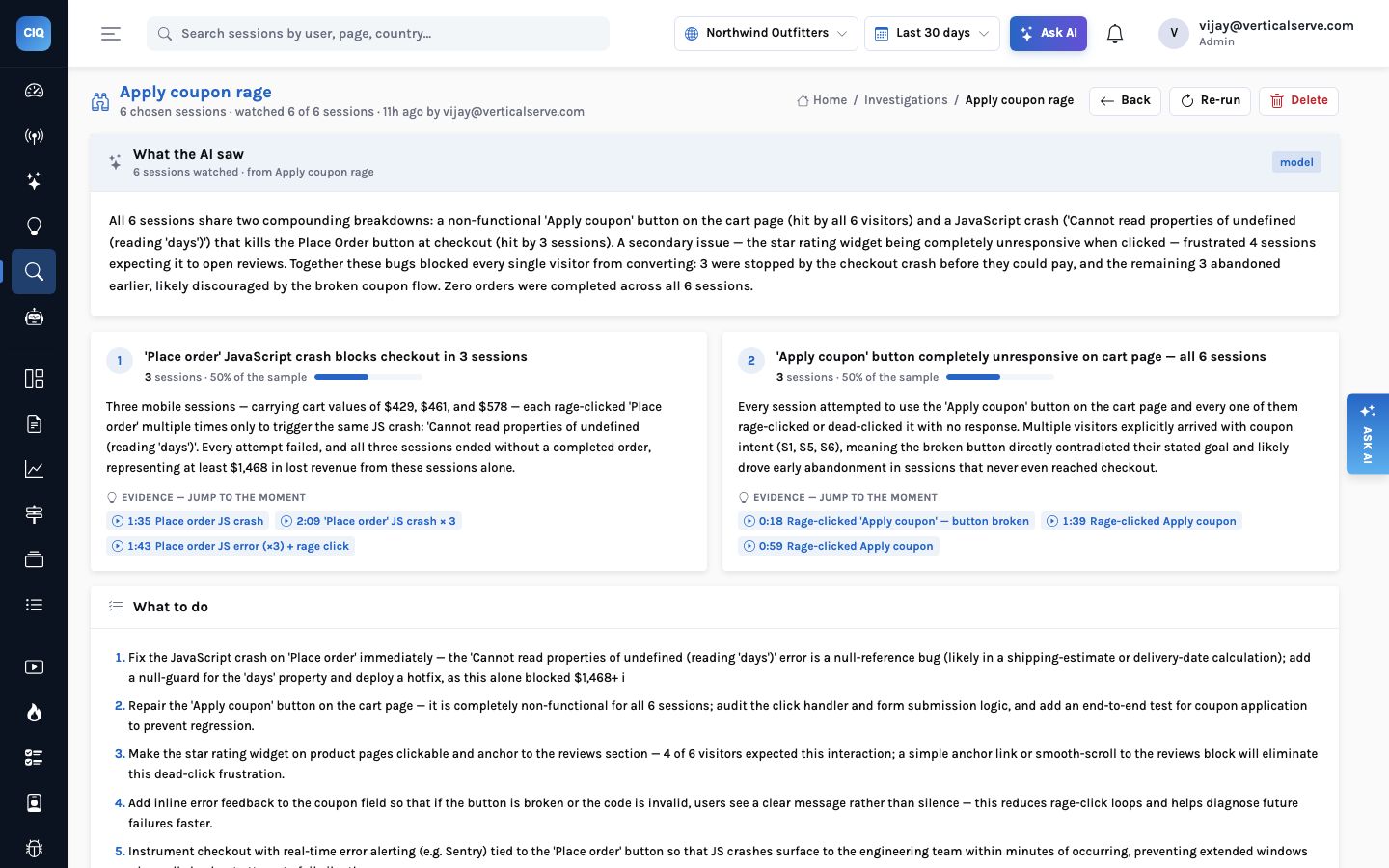Open the signpost sidebar icon
Image resolution: width=1389 pixels, height=868 pixels.
34,514
